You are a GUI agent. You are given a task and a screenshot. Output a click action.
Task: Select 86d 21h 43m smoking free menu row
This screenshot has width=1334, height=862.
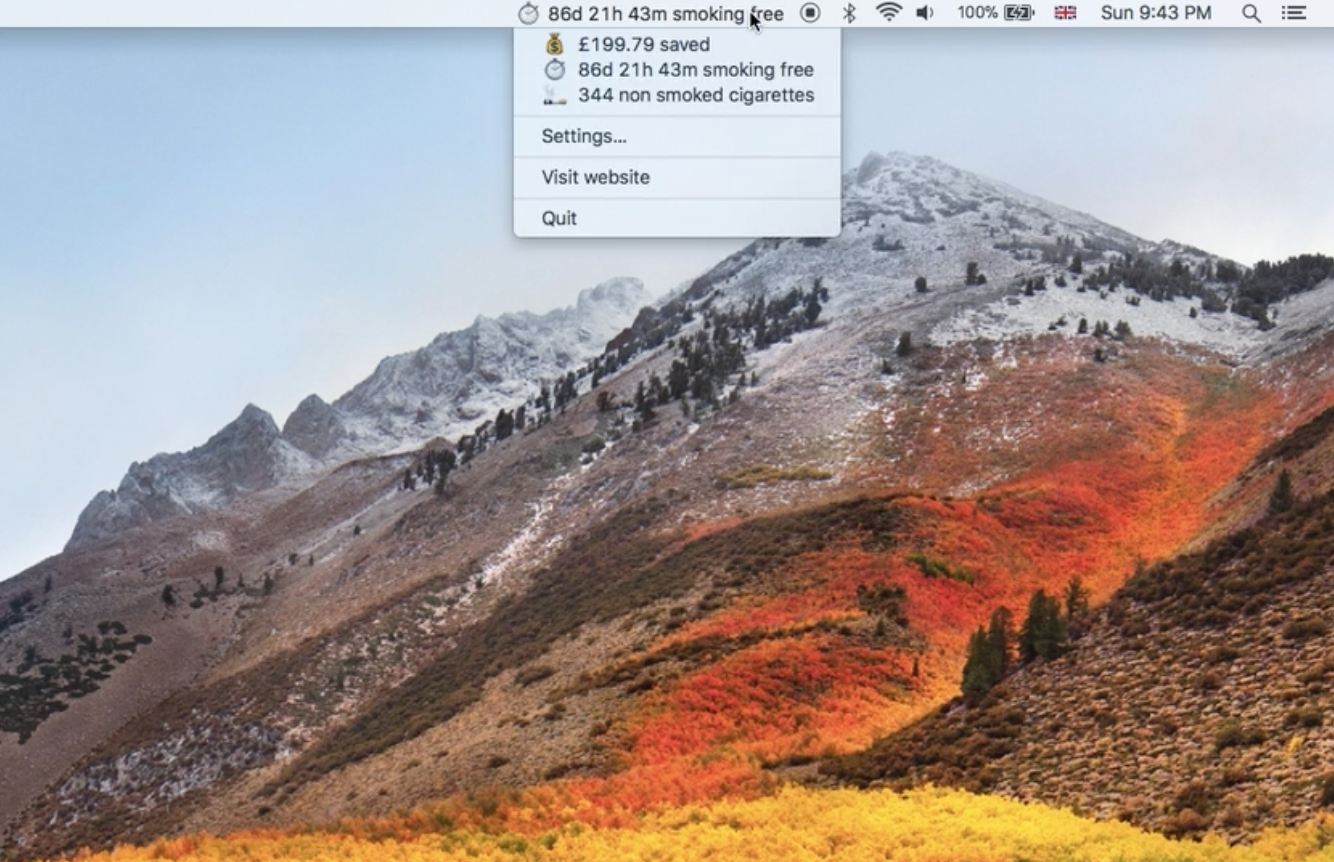coord(677,70)
